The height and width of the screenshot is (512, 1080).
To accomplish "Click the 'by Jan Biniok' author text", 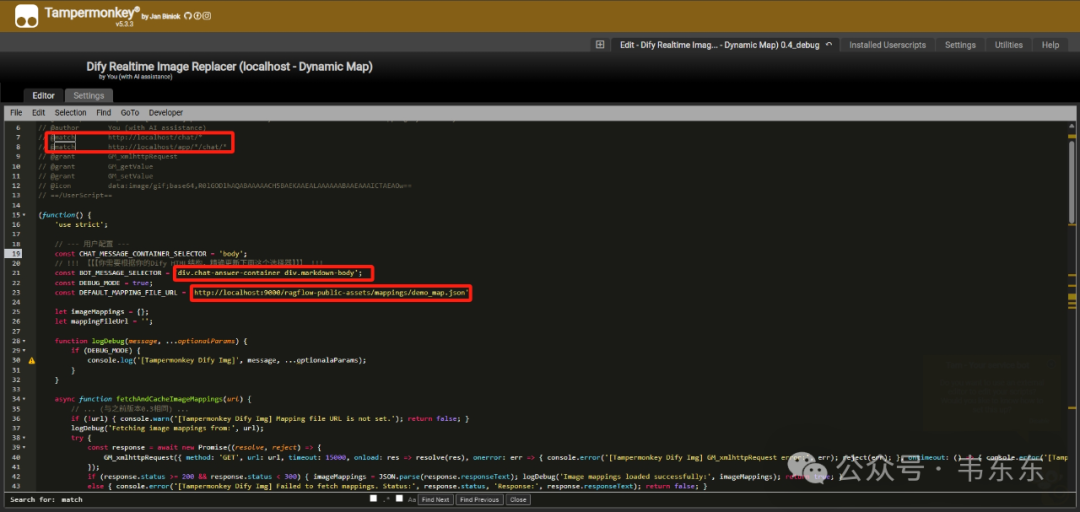I will pyautogui.click(x=162, y=17).
